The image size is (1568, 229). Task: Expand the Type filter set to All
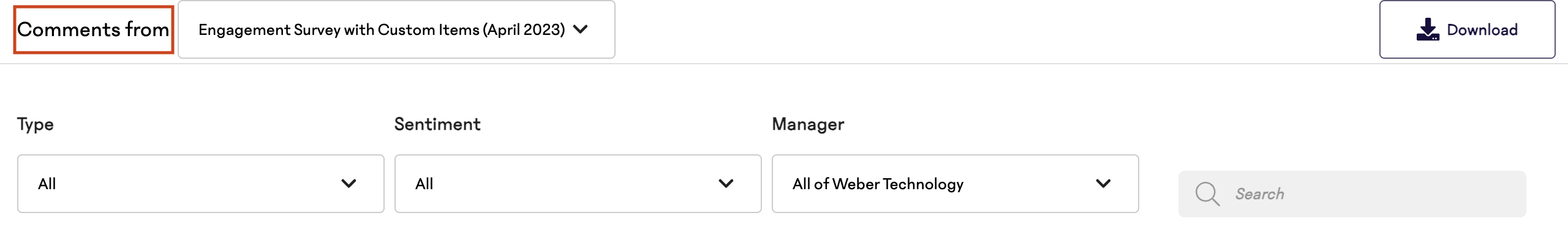[x=201, y=184]
